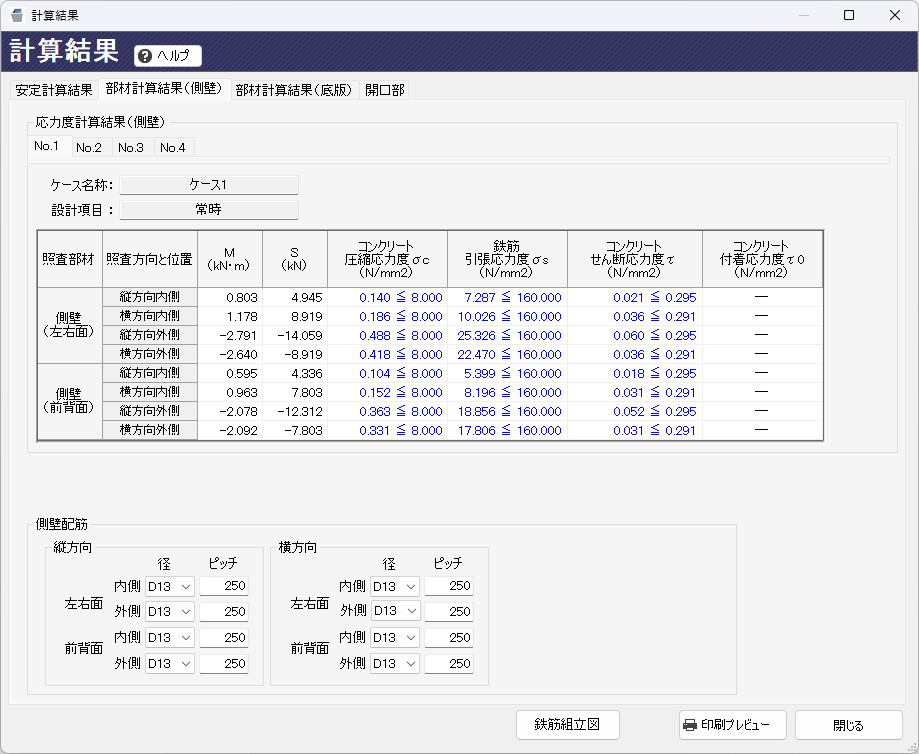Open 横方向 前背面 内側 diameter dropdown
Screen dimensions: 919x754
point(394,637)
